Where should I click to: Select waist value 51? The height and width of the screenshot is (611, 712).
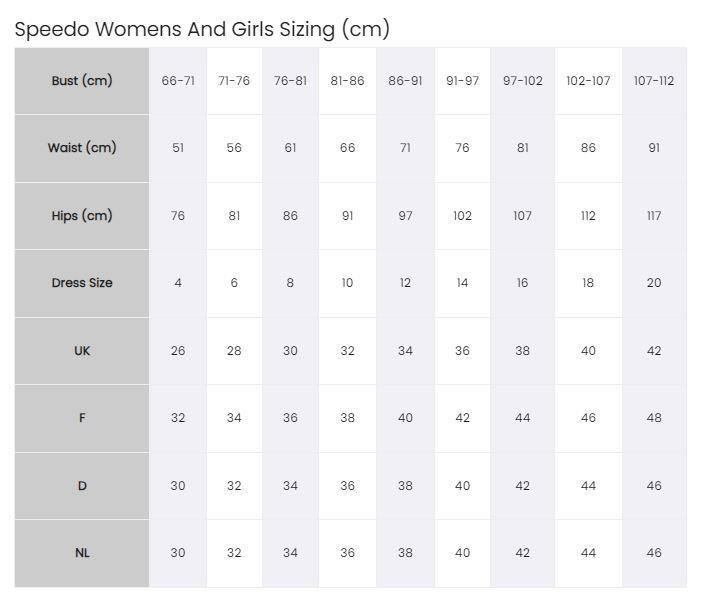(178, 148)
